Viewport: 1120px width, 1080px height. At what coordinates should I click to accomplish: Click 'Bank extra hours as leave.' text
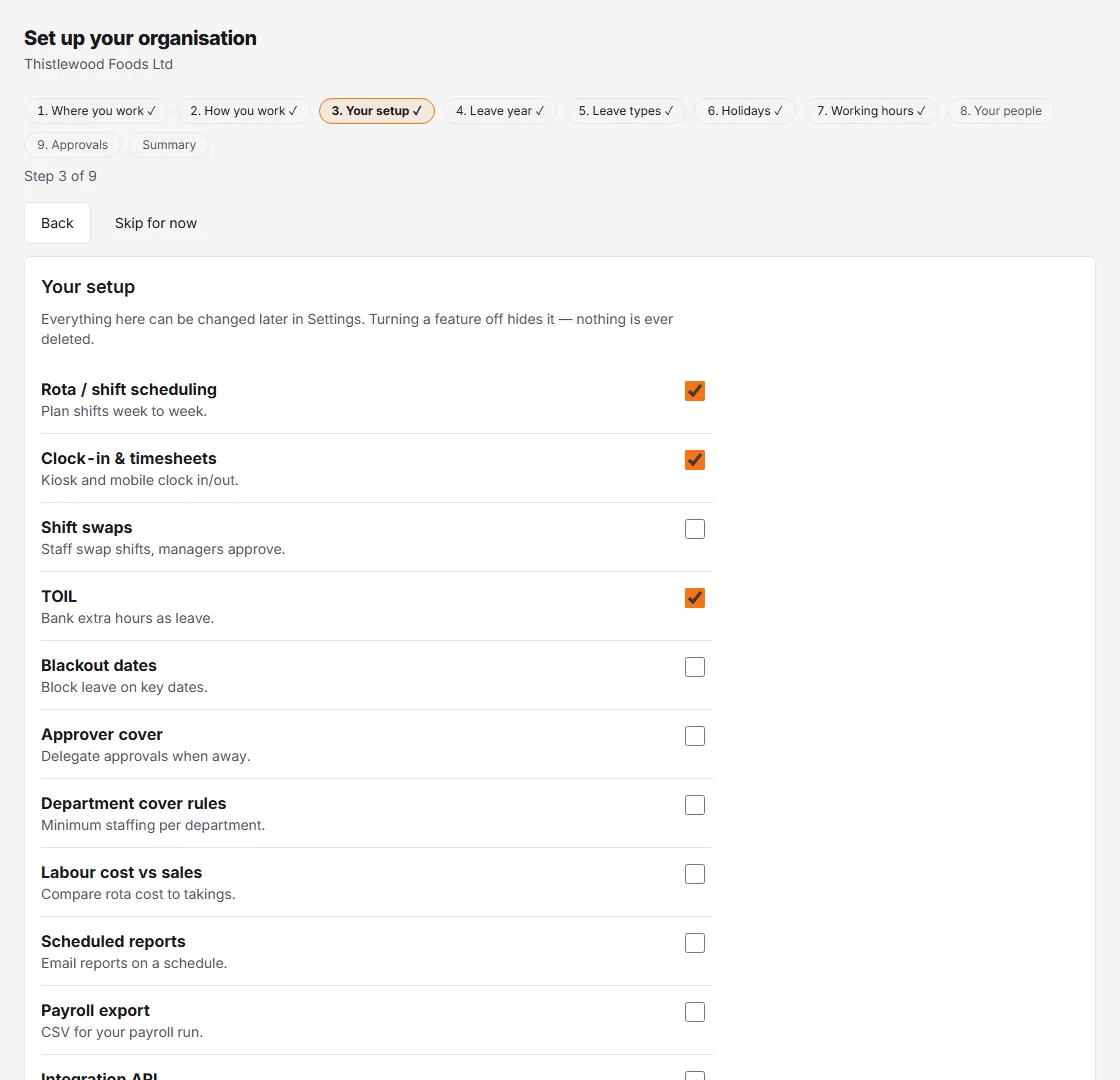(128, 619)
